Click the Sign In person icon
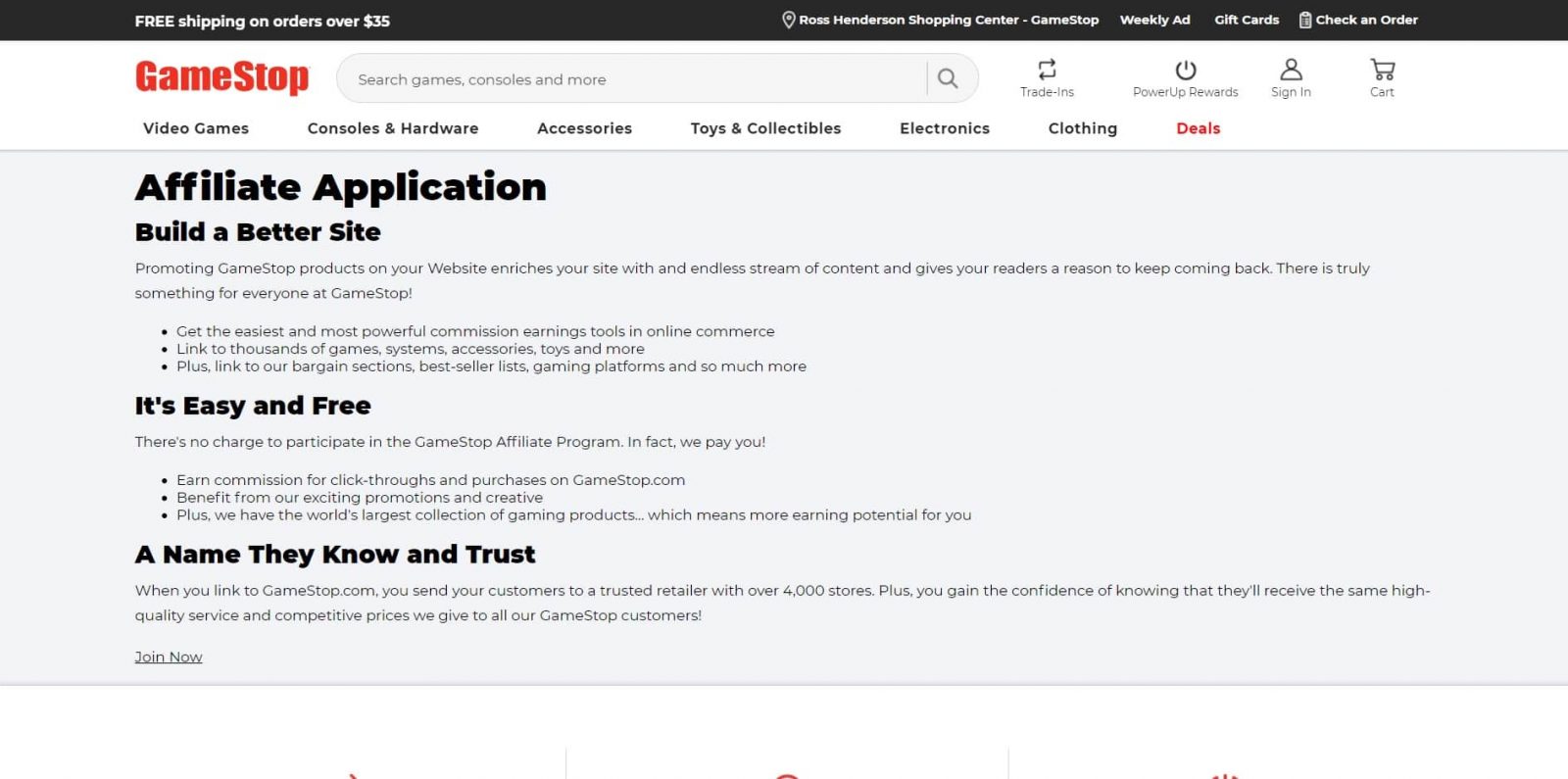This screenshot has width=1568, height=779. point(1291,69)
